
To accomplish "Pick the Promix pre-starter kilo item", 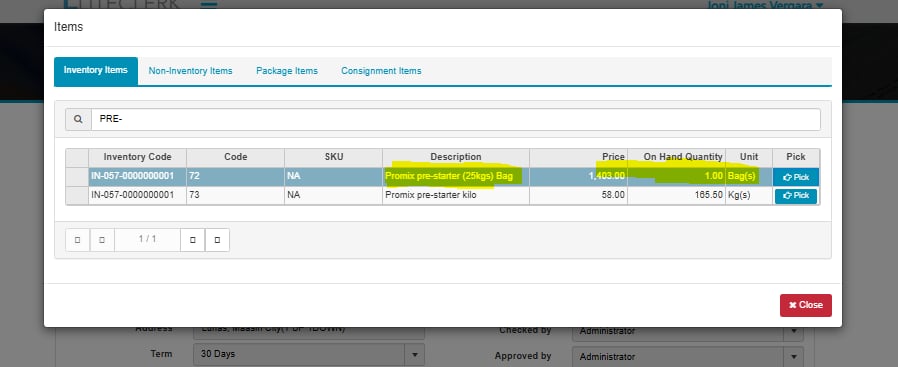I will pyautogui.click(x=795, y=196).
